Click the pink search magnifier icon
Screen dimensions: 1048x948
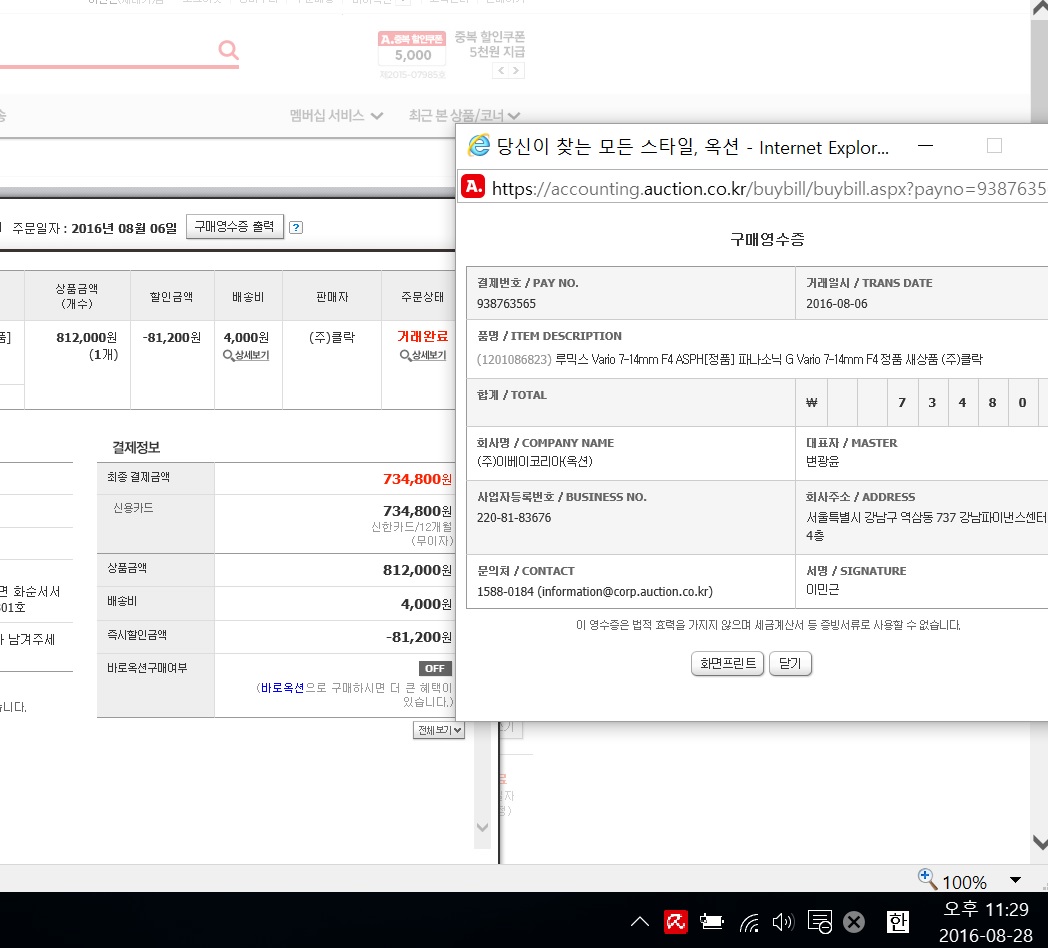click(x=229, y=50)
